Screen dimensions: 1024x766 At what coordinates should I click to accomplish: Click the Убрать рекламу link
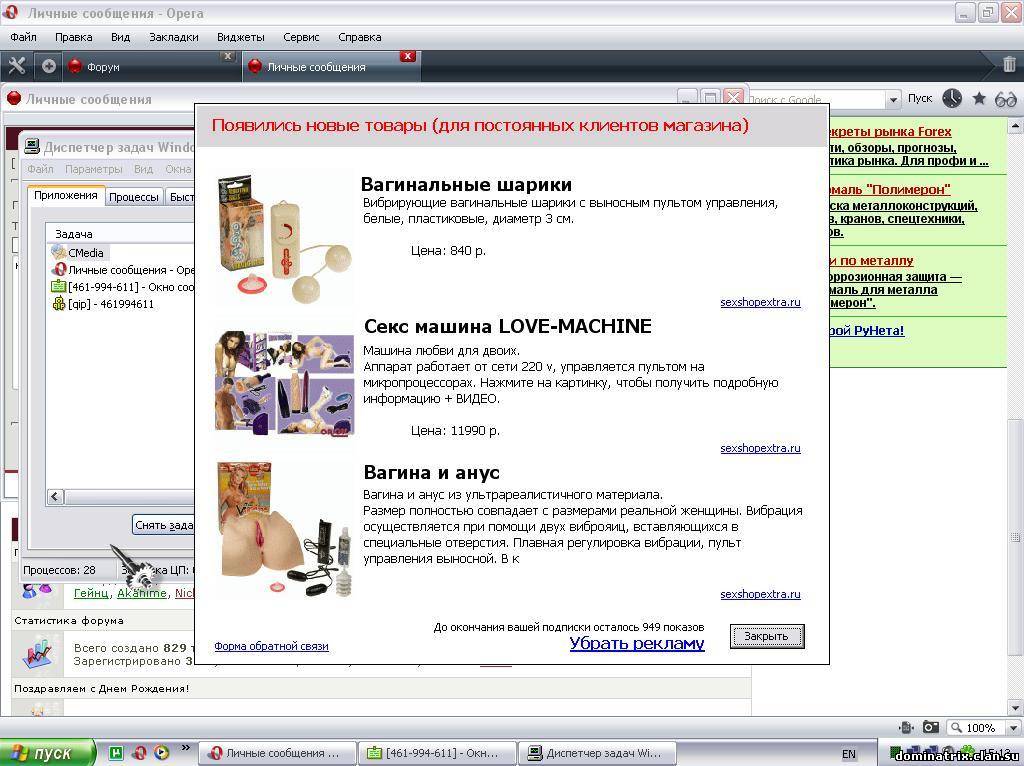(x=636, y=643)
